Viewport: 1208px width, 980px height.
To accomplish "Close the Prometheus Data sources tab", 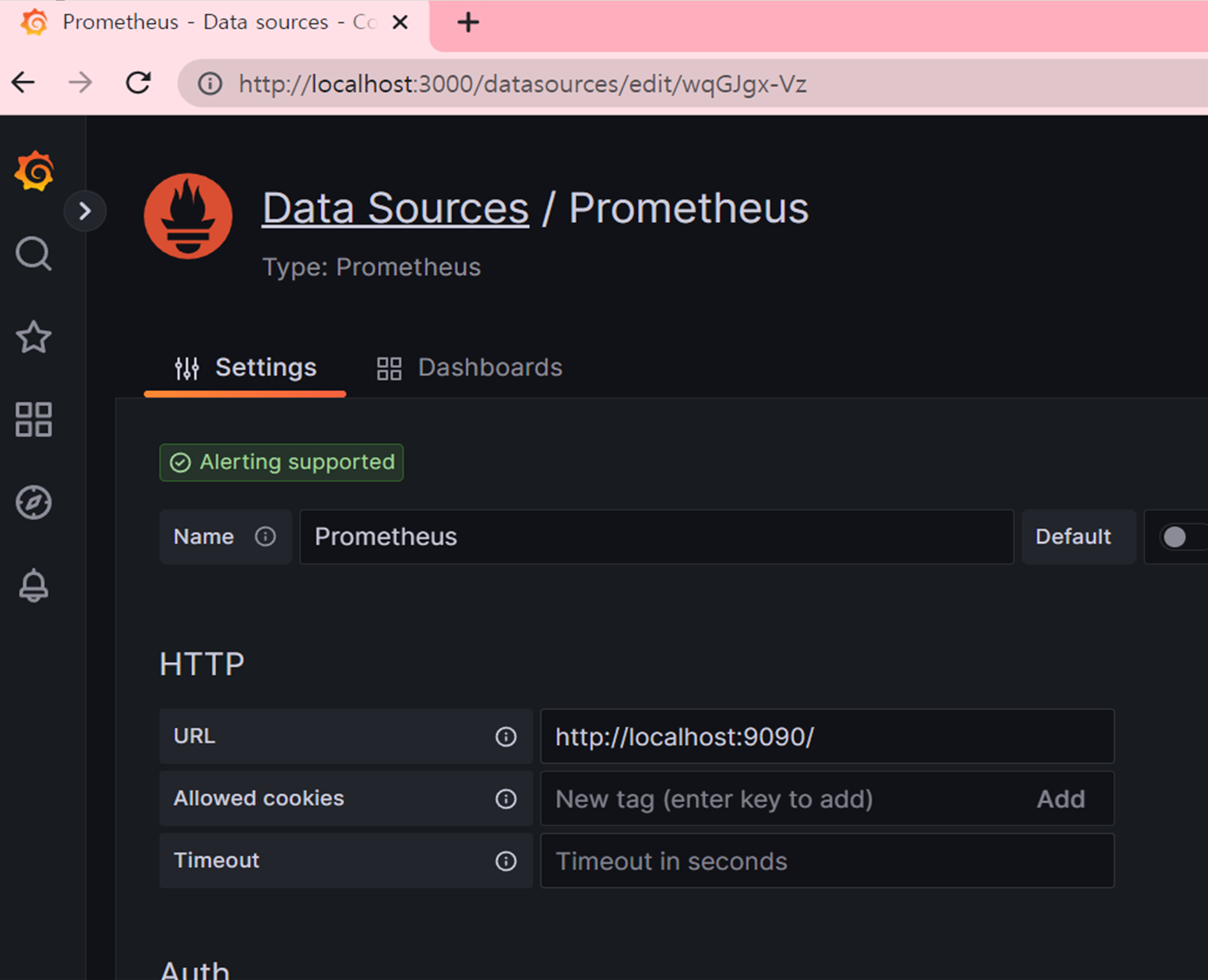I will [400, 22].
